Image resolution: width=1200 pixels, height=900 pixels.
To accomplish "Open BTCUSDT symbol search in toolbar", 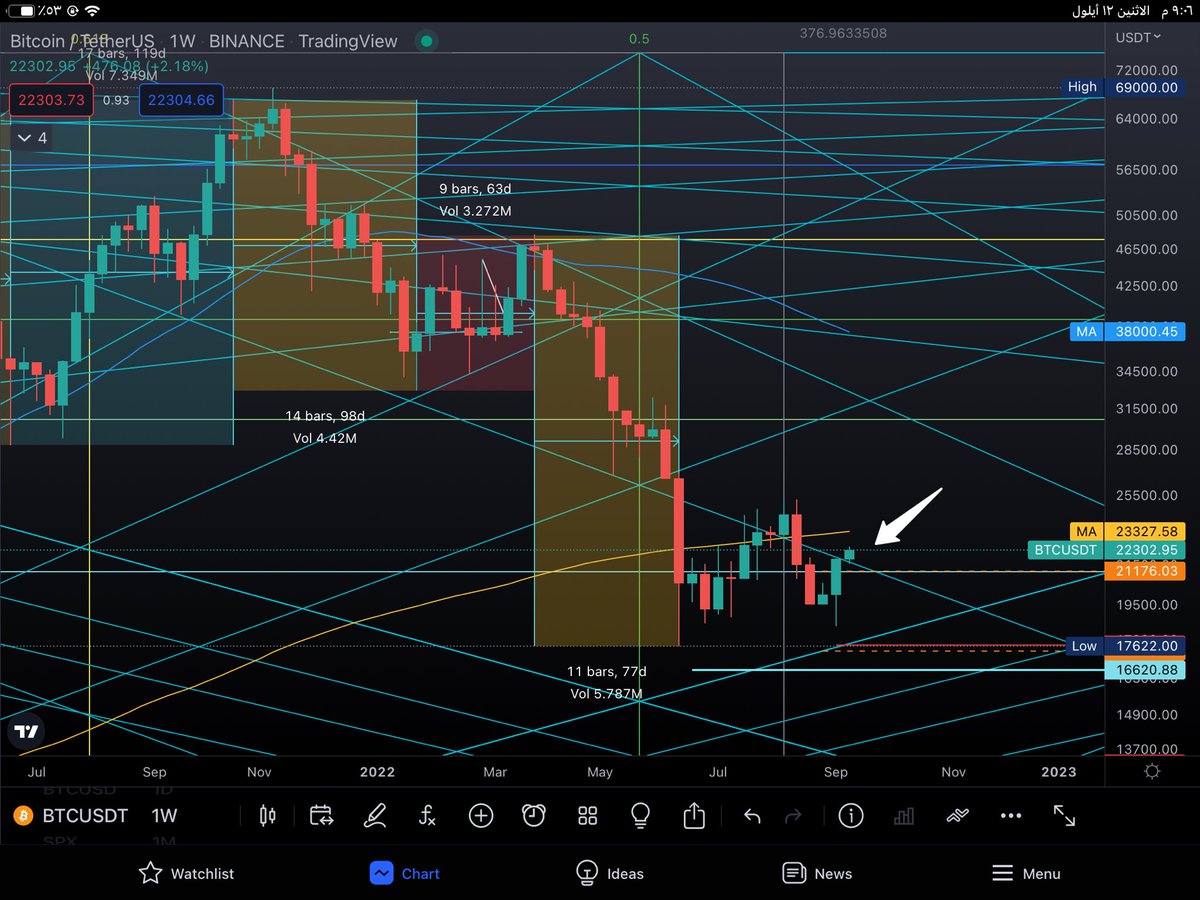I will tap(85, 816).
